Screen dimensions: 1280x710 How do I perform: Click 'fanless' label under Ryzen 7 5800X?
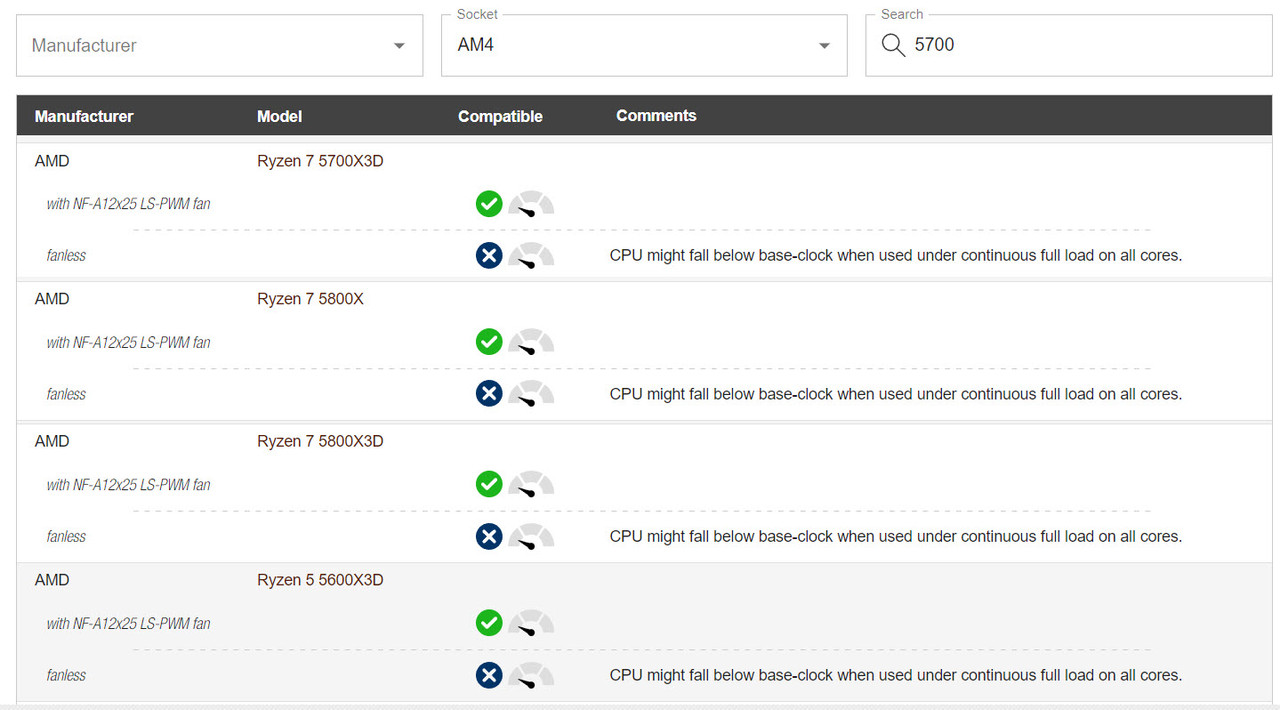pos(66,394)
